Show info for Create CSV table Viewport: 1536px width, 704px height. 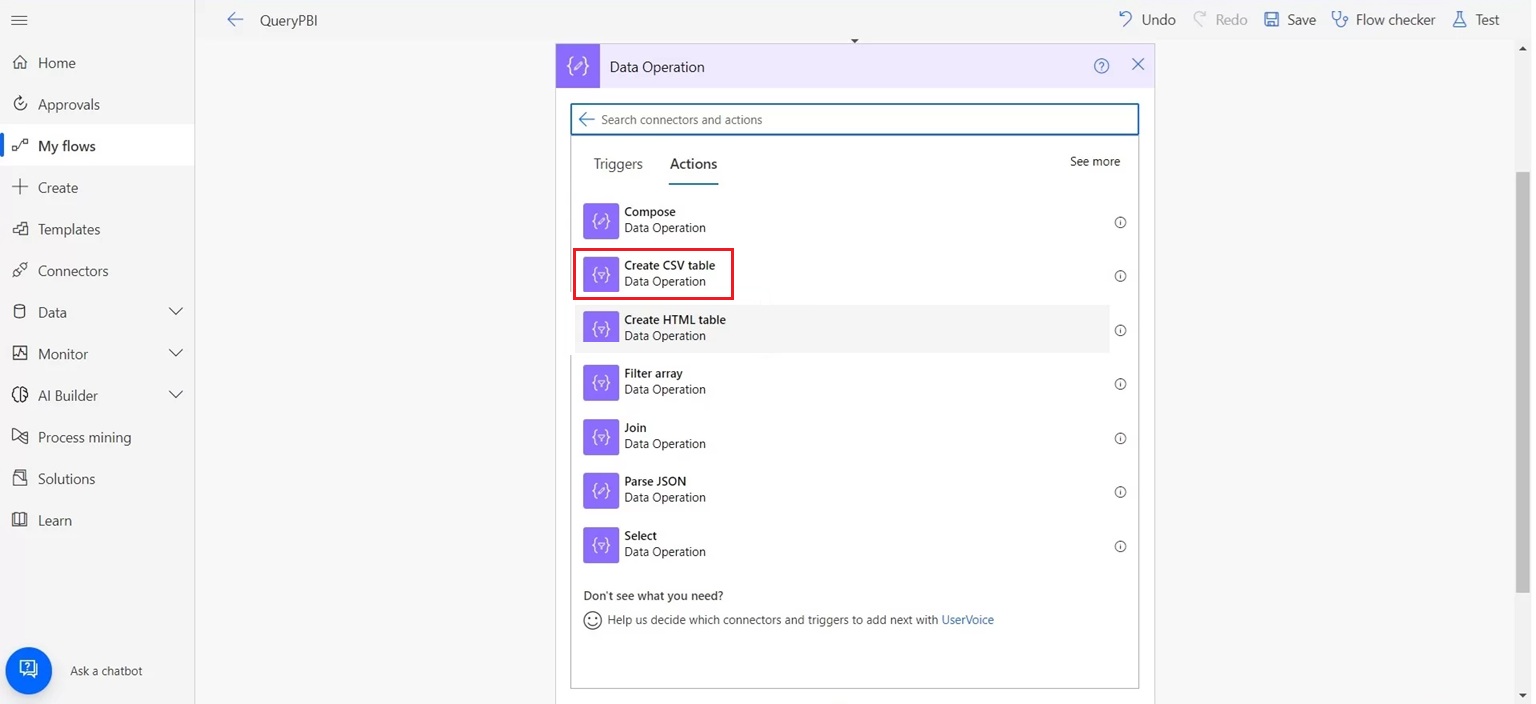pyautogui.click(x=1120, y=276)
